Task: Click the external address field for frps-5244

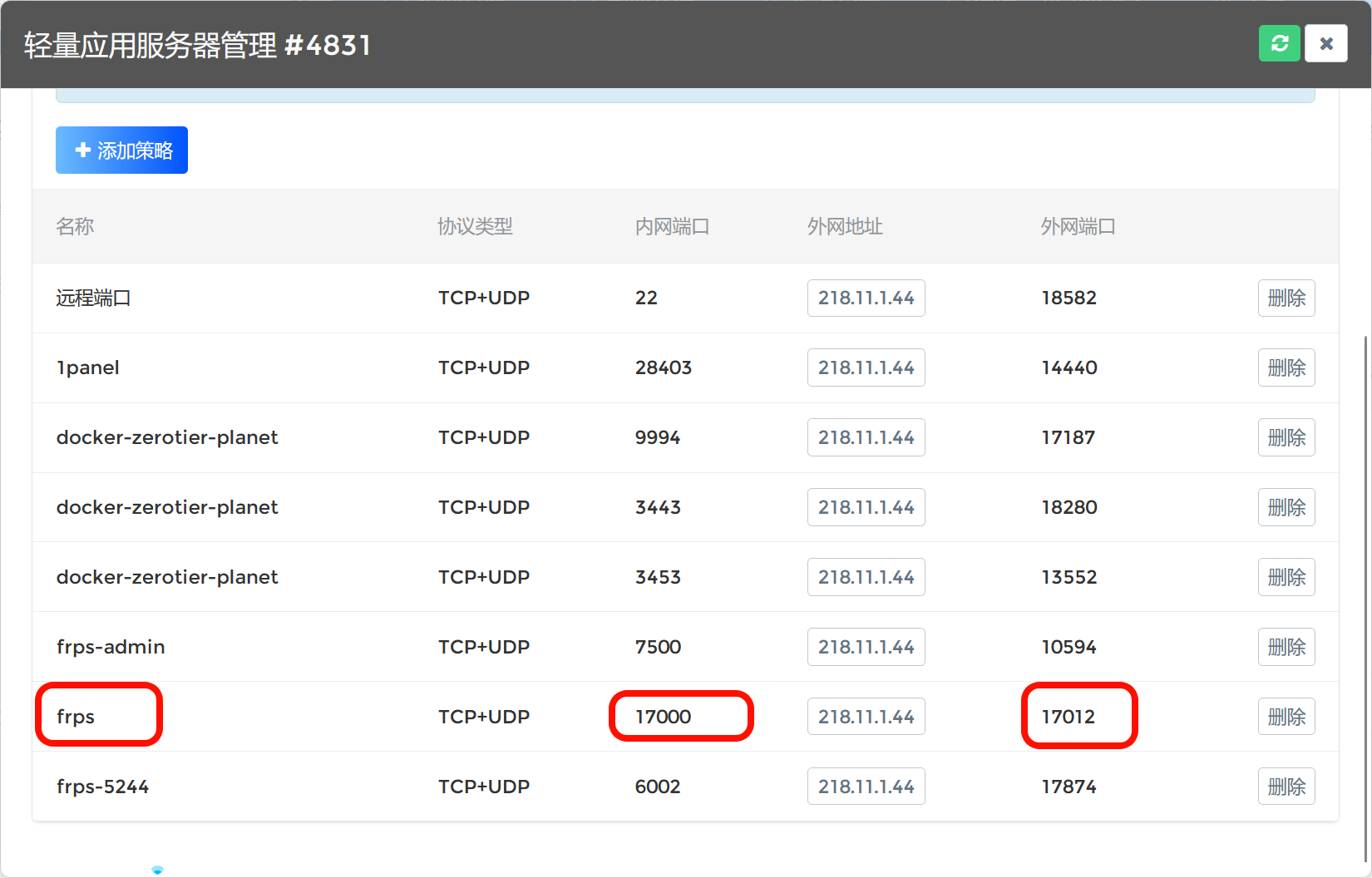Action: 866,787
